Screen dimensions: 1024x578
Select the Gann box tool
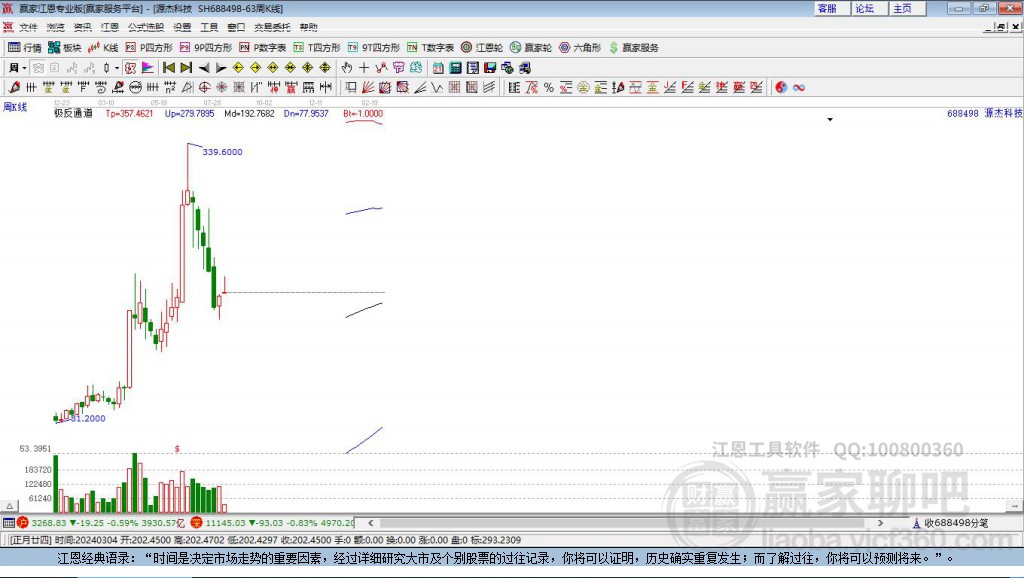click(385, 88)
